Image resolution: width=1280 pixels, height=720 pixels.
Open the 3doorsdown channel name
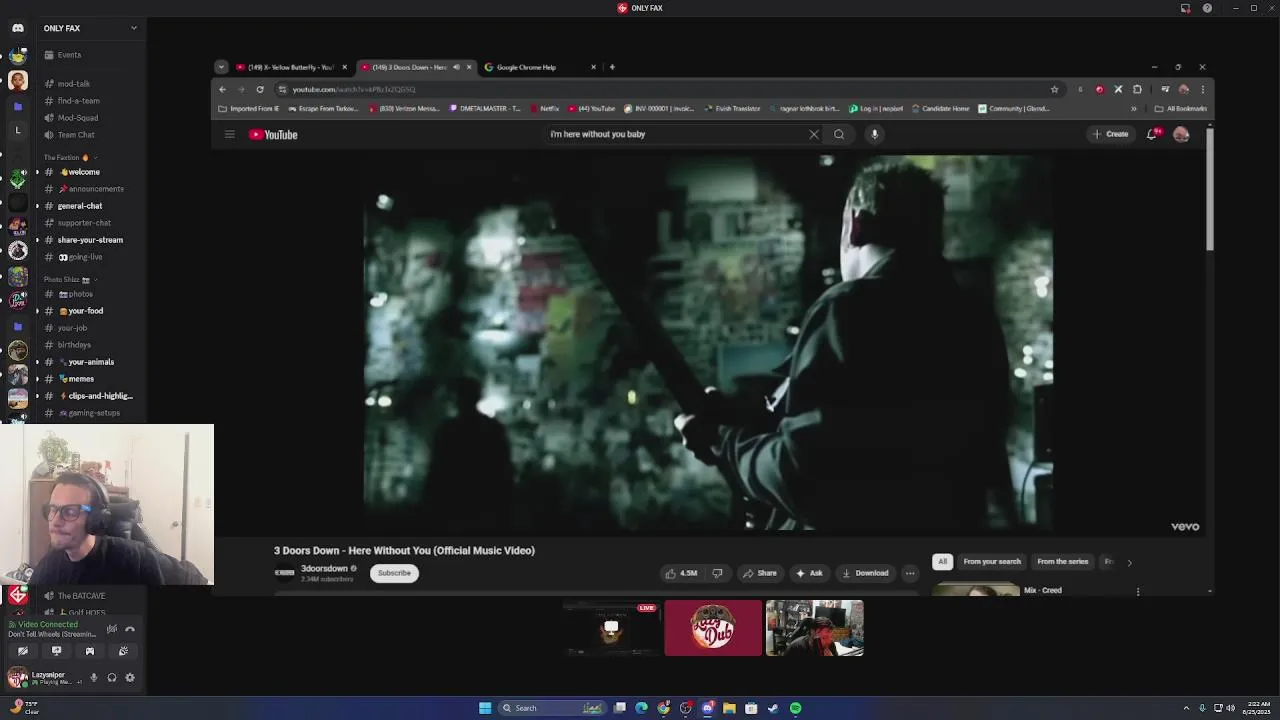(x=324, y=568)
